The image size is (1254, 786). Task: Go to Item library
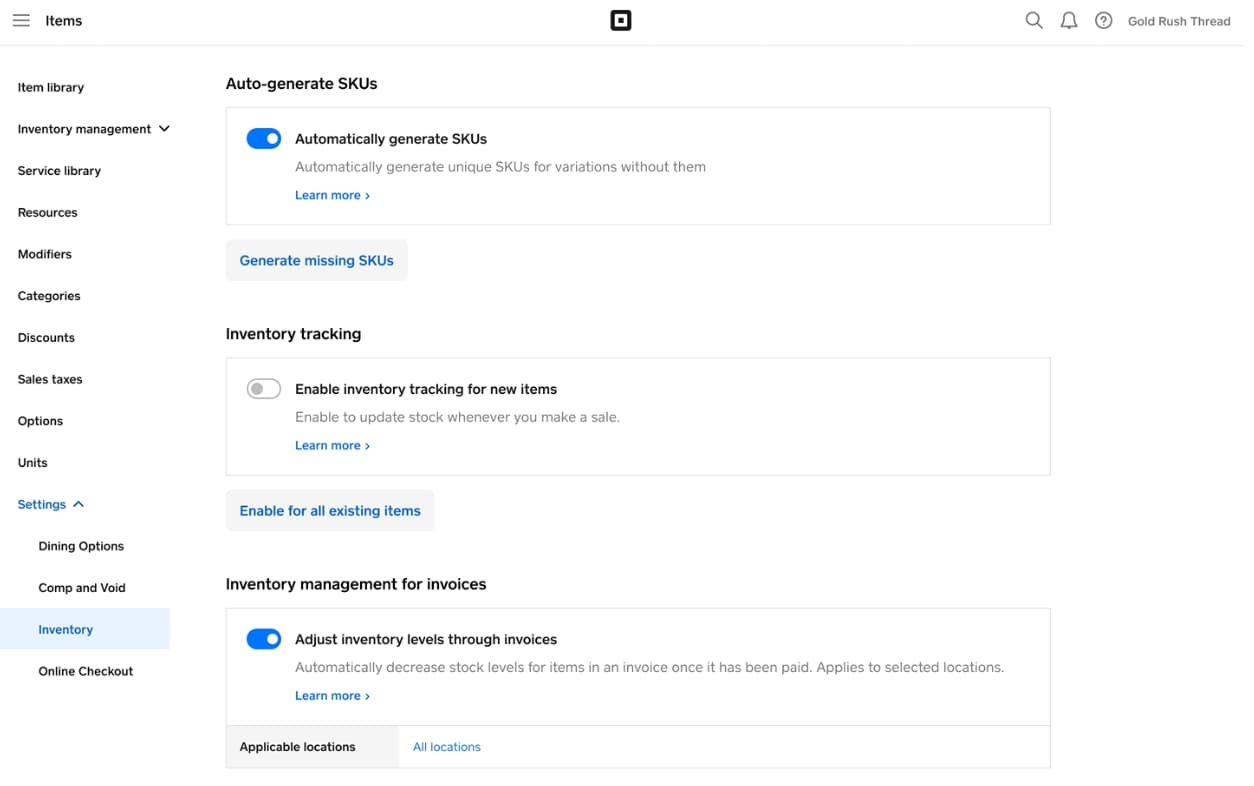point(51,88)
